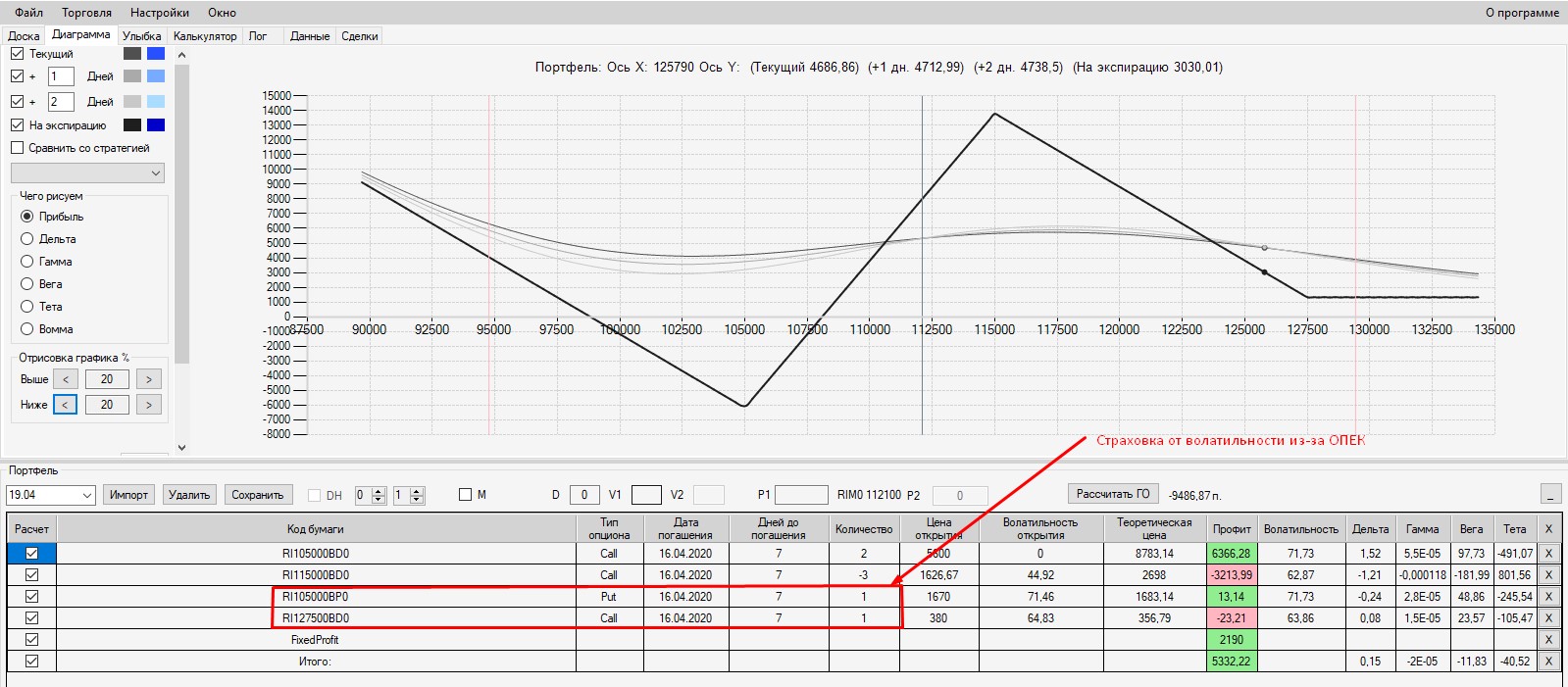Pick the blue color swatch for Текущий
1568x687 pixels.
[x=156, y=54]
